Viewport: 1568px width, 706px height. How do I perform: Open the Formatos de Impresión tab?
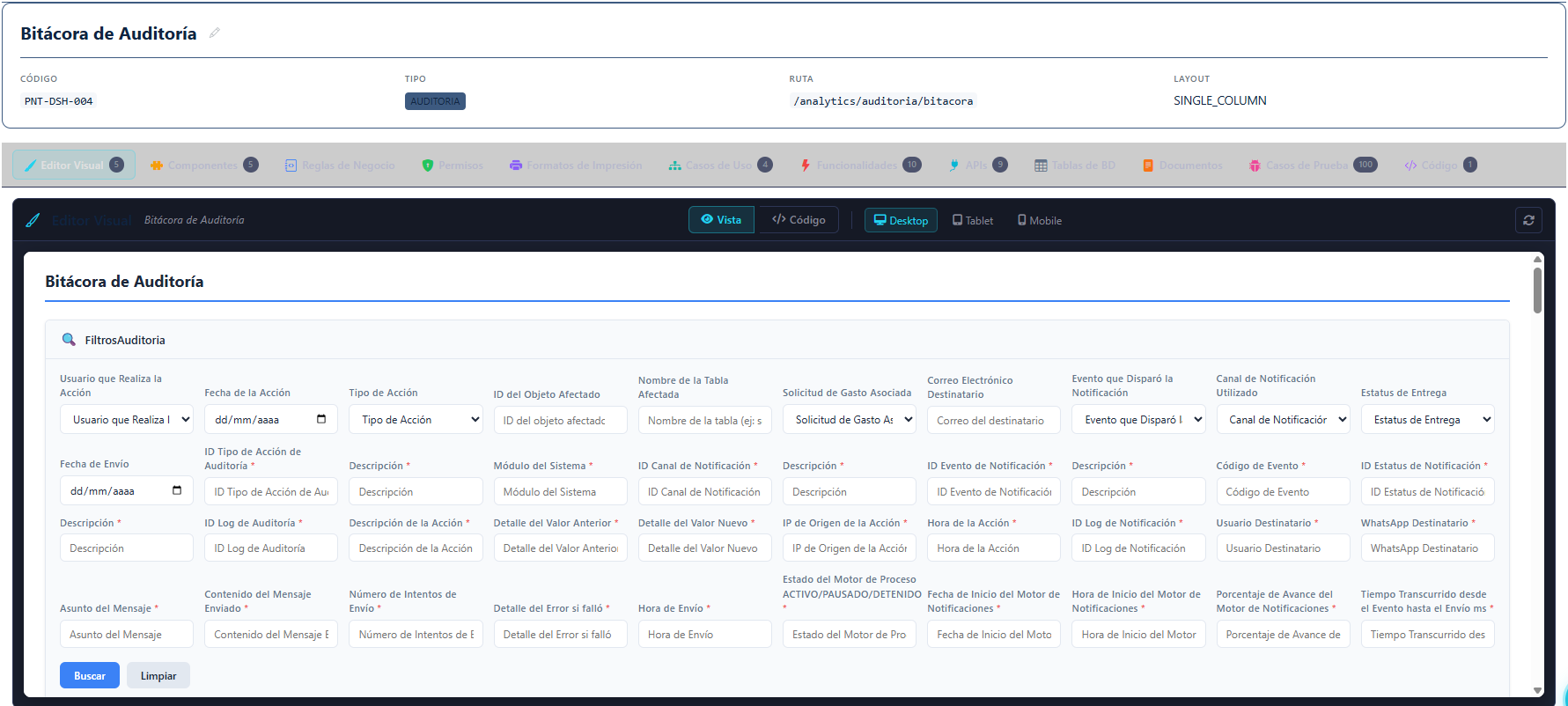tap(576, 165)
